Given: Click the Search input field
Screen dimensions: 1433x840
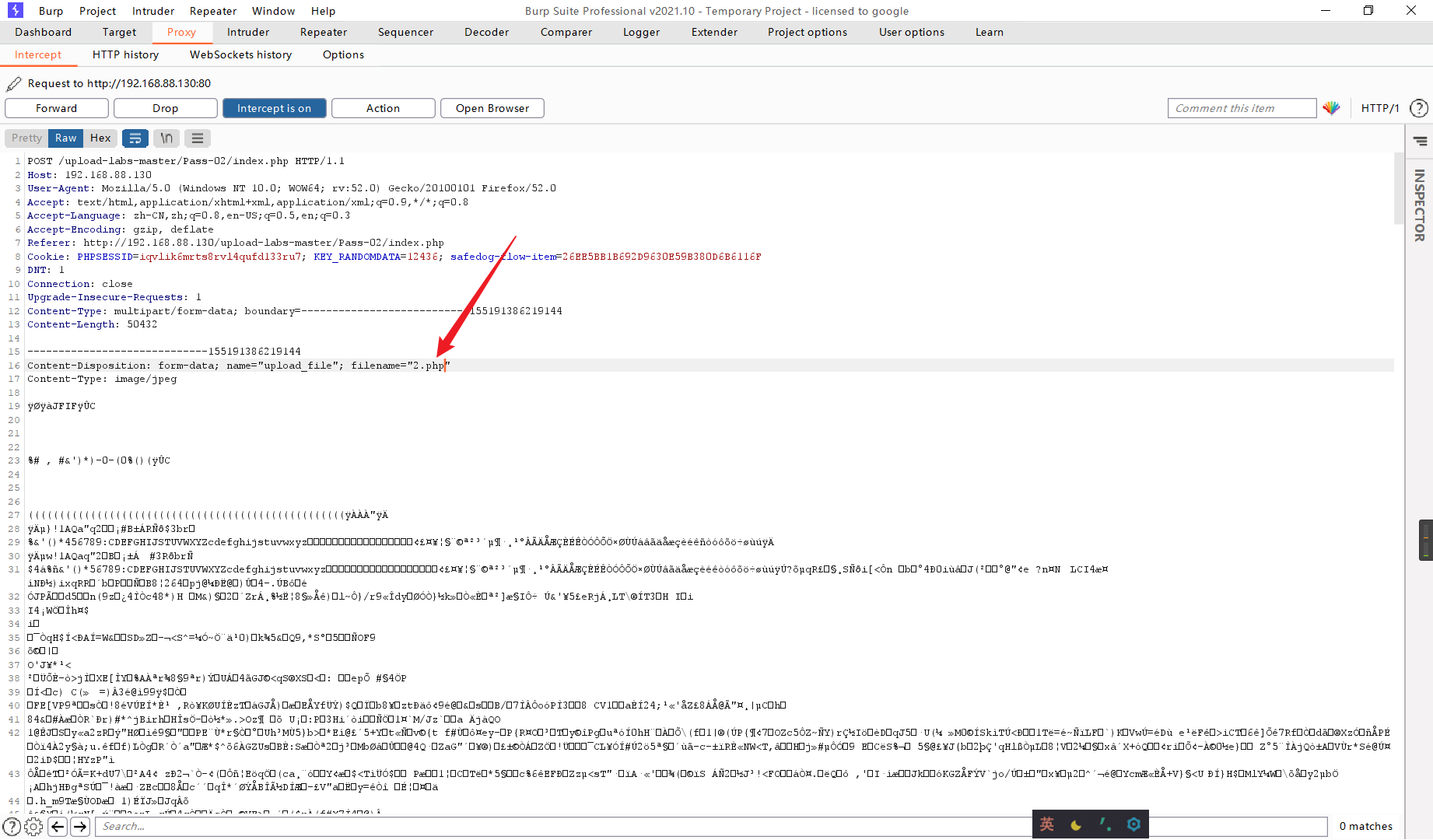Looking at the screenshot, I should [711, 826].
